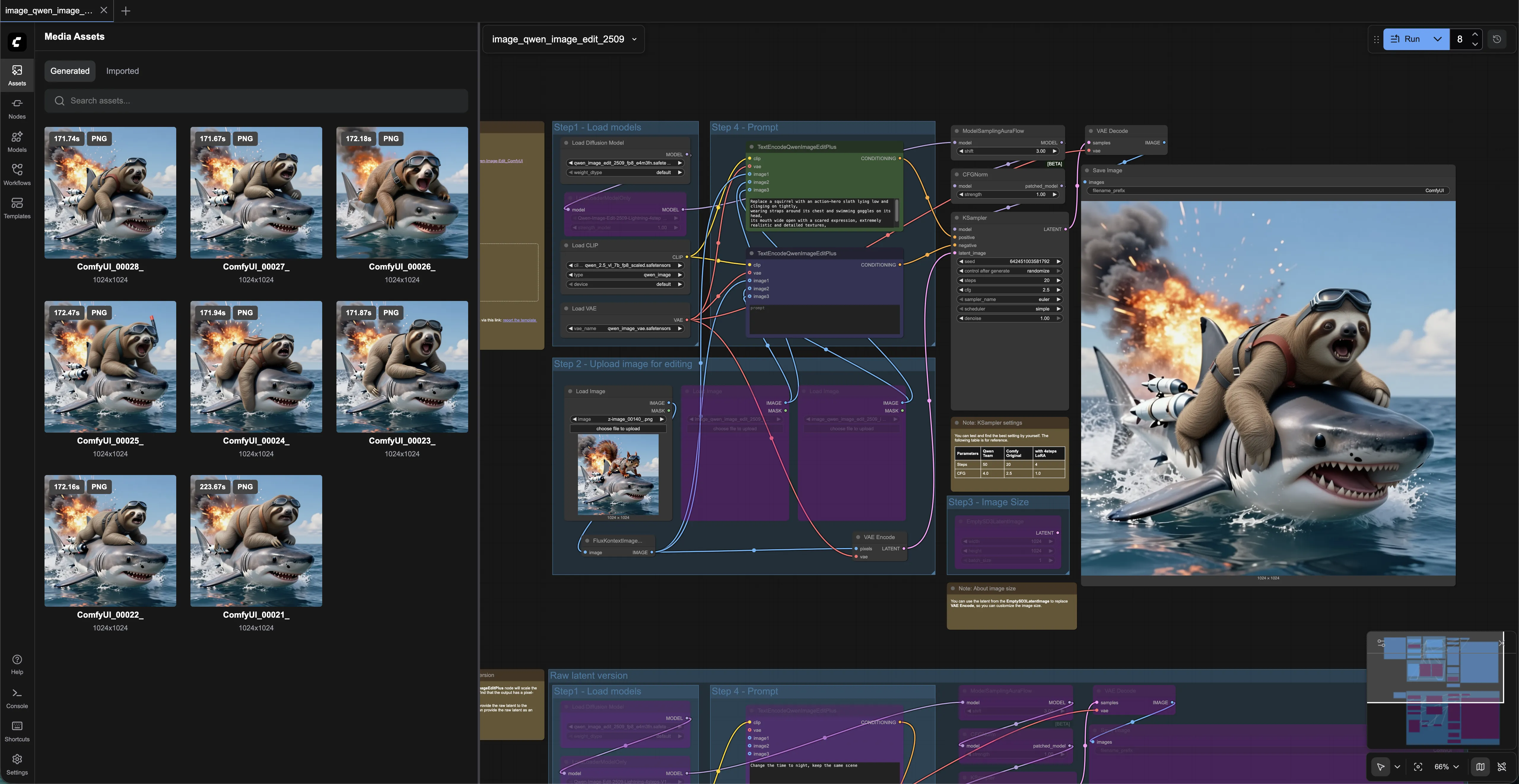Viewport: 1519px width, 784px height.
Task: Click the queue history icon beside Run
Action: coord(1496,39)
